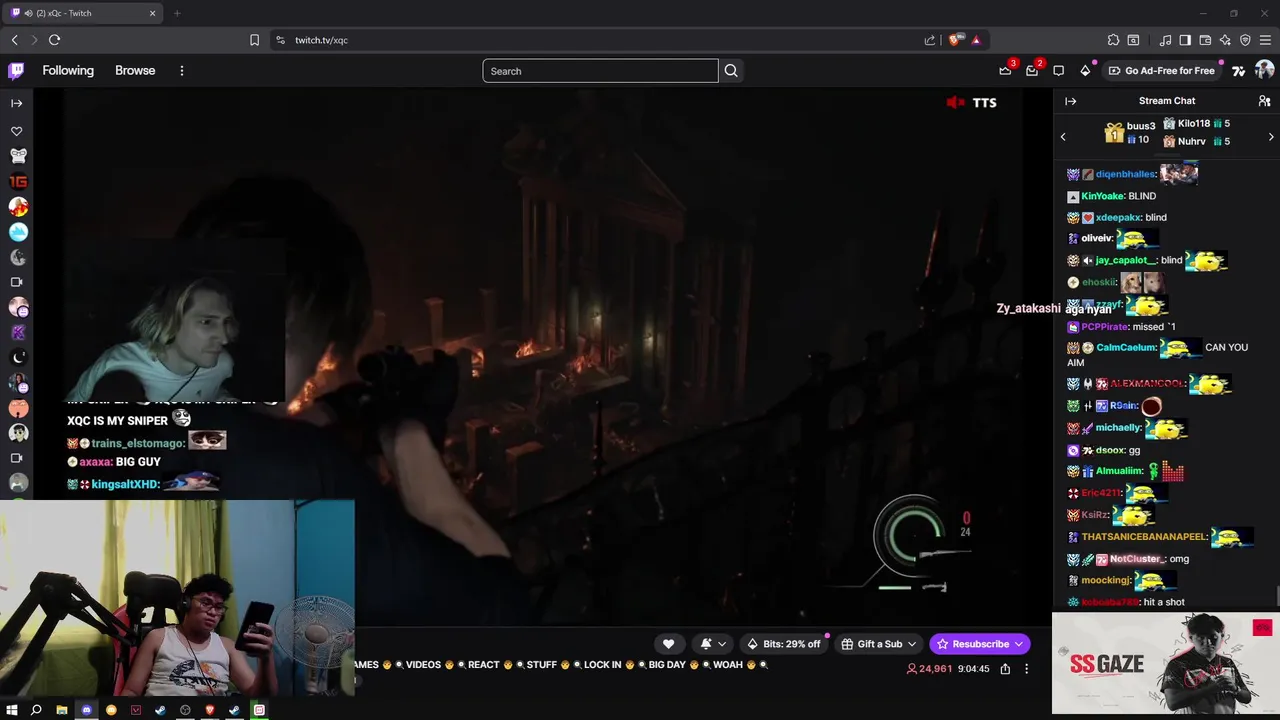The image size is (1280, 720).
Task: Open the chat community users icon
Action: [x=1264, y=101]
